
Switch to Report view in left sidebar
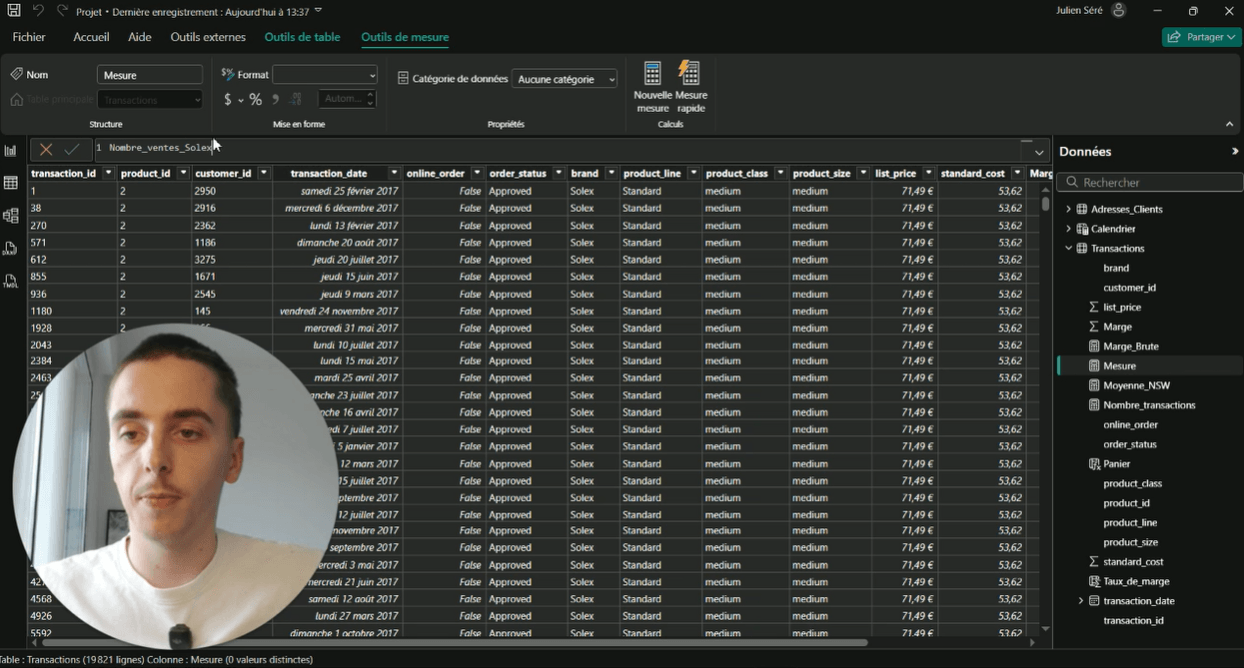pos(11,151)
